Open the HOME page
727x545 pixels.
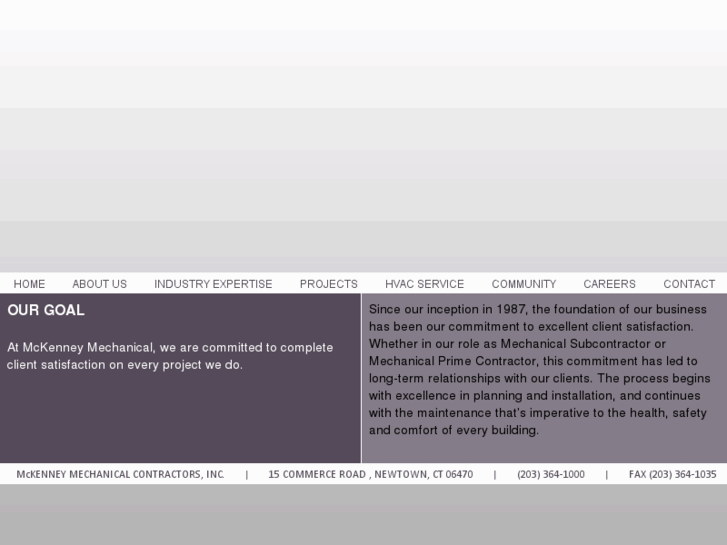click(x=29, y=284)
